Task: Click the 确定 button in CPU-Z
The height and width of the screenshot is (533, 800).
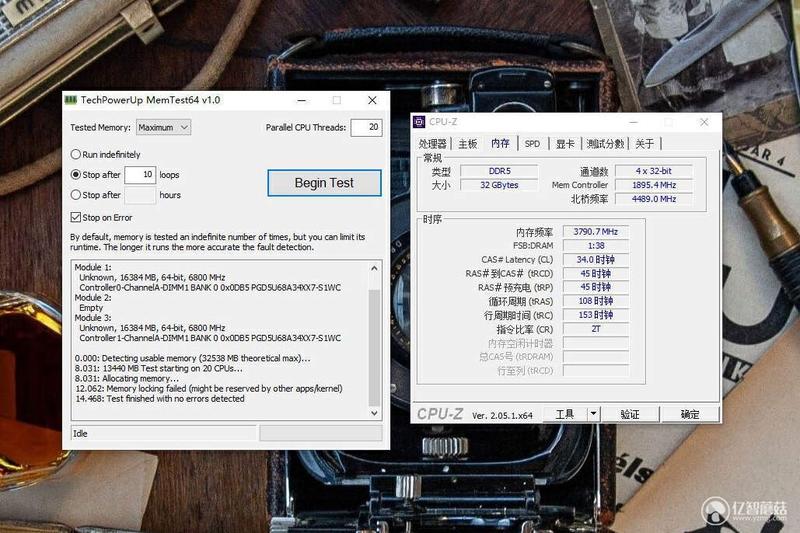Action: click(690, 414)
